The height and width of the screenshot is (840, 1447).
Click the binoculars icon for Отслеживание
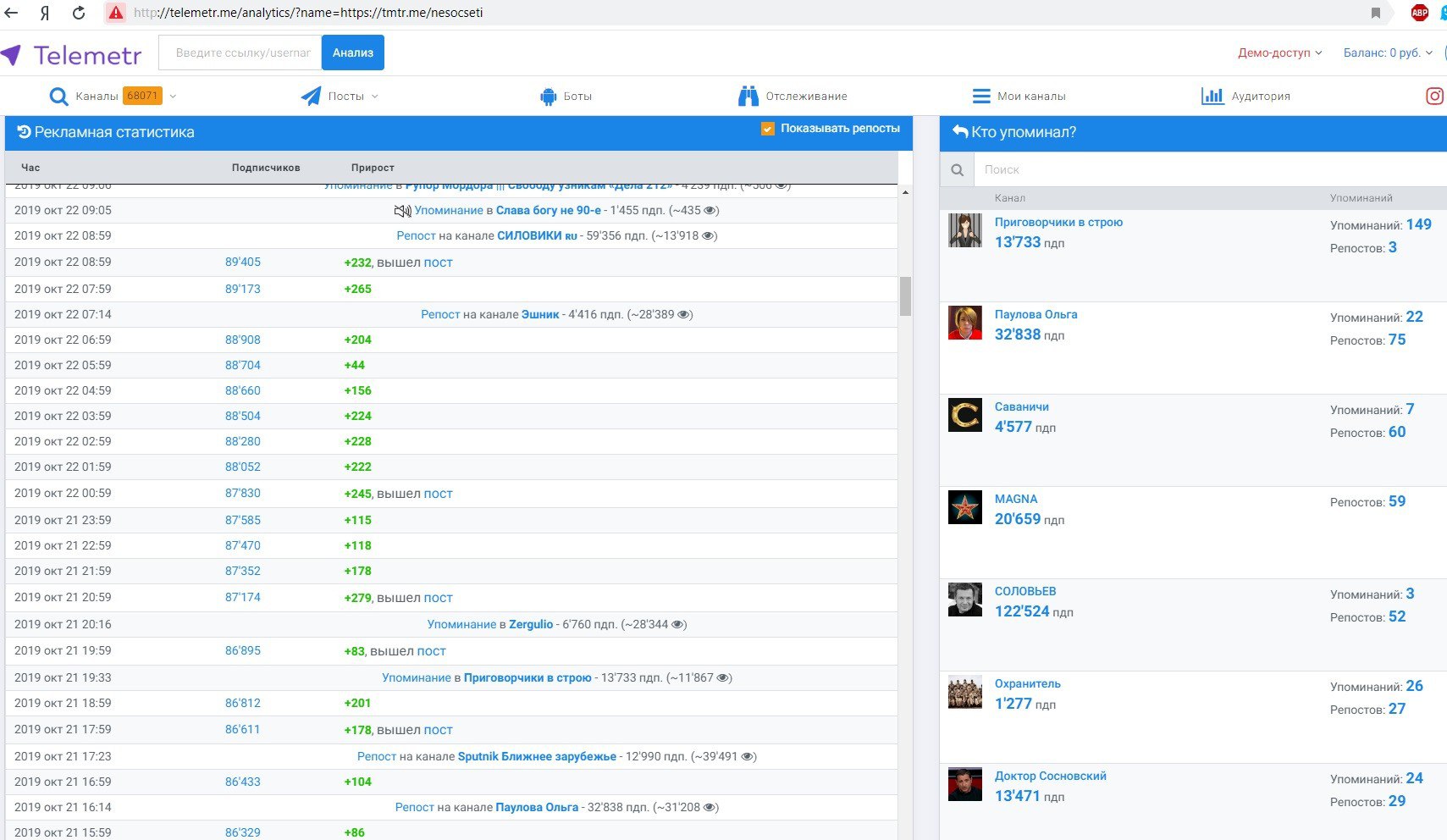(748, 96)
